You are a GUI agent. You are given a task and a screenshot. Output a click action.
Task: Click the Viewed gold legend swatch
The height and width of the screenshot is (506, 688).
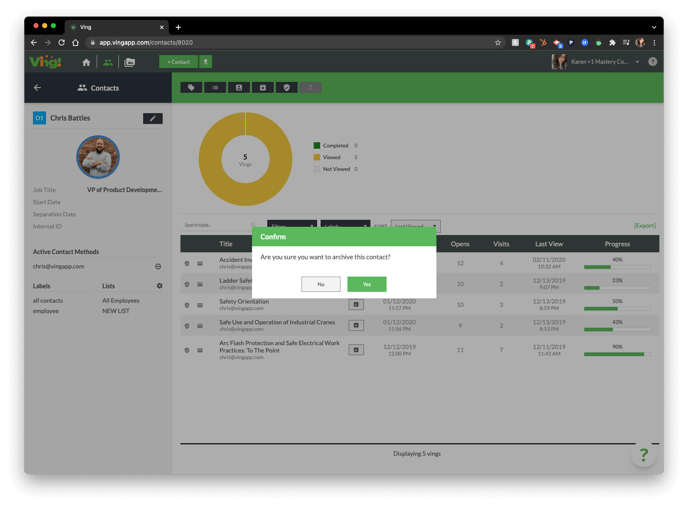pos(317,157)
